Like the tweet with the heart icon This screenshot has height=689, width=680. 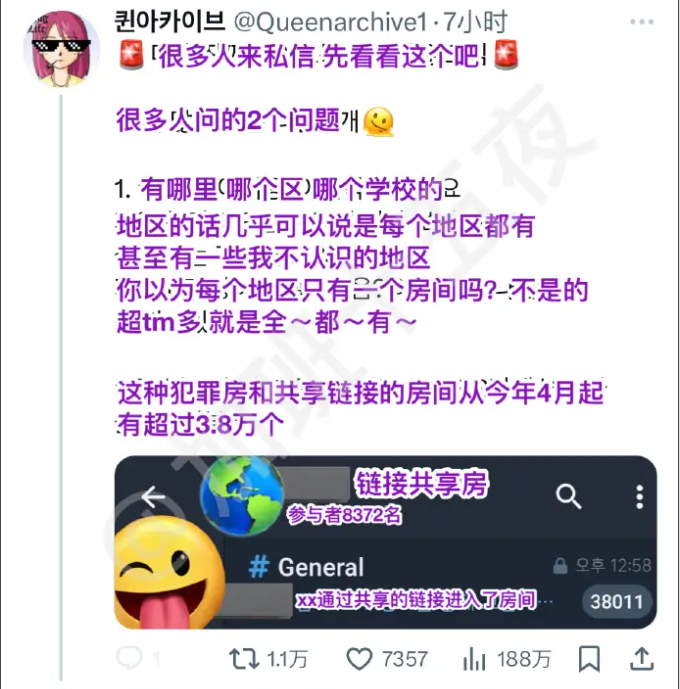pos(359,659)
